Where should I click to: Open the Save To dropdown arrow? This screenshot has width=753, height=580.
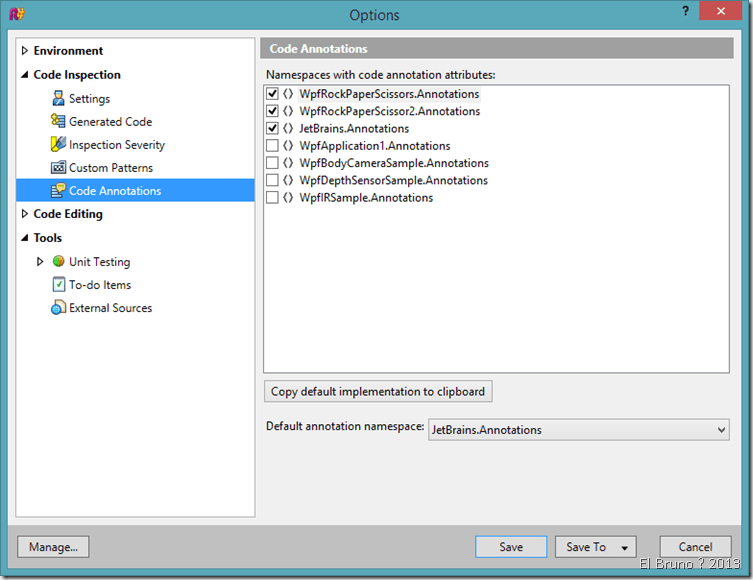pyautogui.click(x=624, y=547)
